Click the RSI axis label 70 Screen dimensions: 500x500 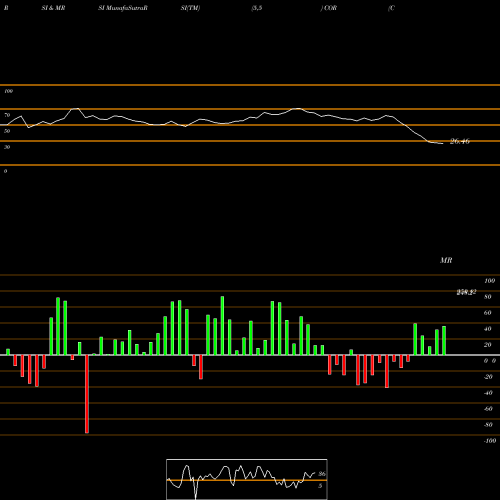(x=7, y=115)
